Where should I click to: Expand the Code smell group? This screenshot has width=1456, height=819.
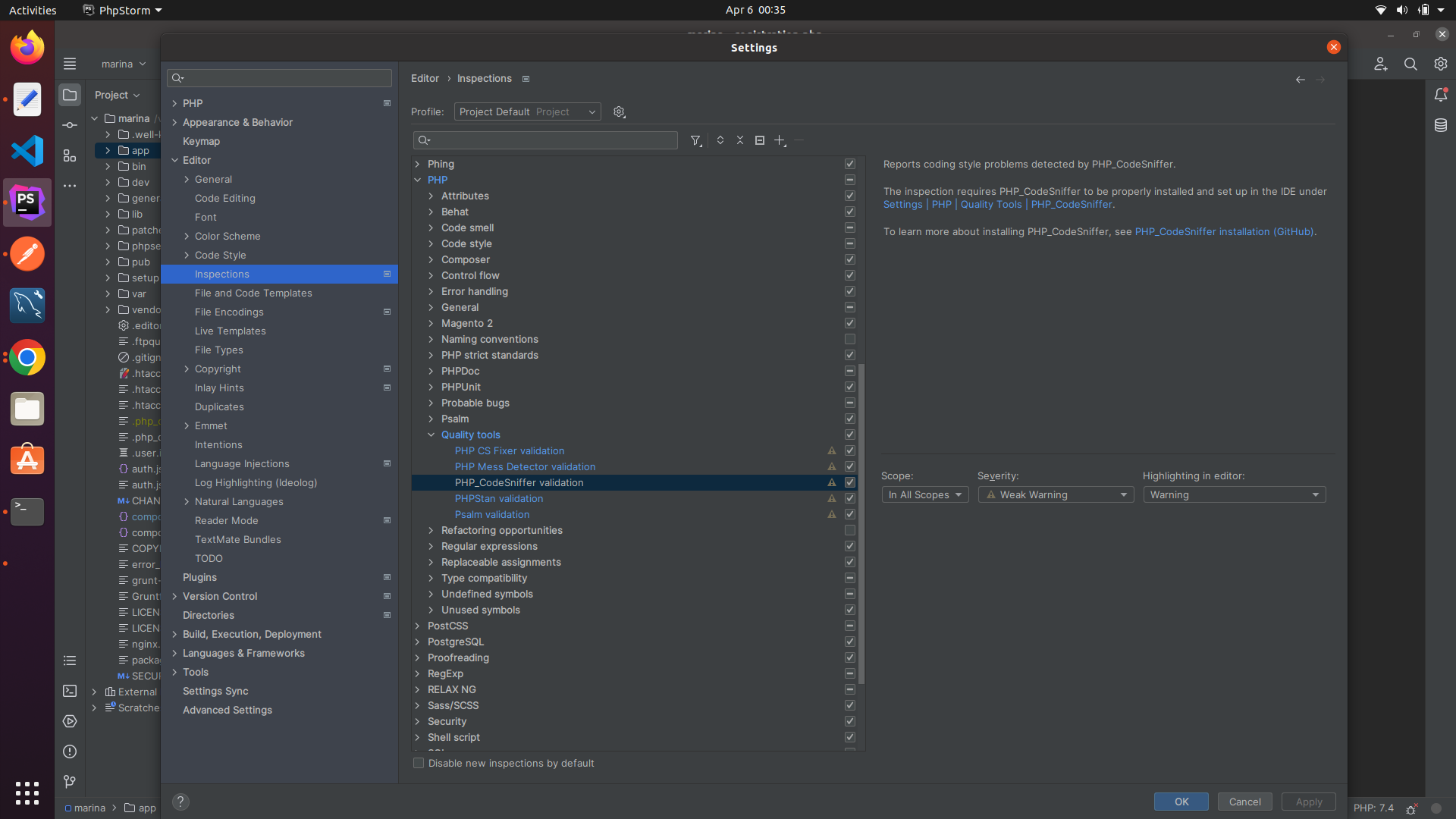click(x=431, y=227)
